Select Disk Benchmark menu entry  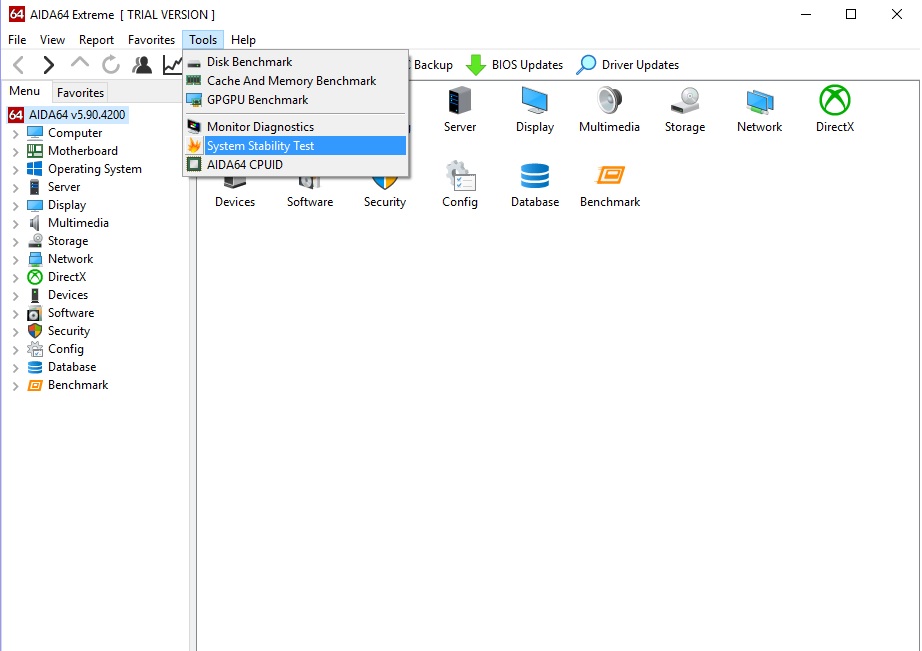point(296,62)
